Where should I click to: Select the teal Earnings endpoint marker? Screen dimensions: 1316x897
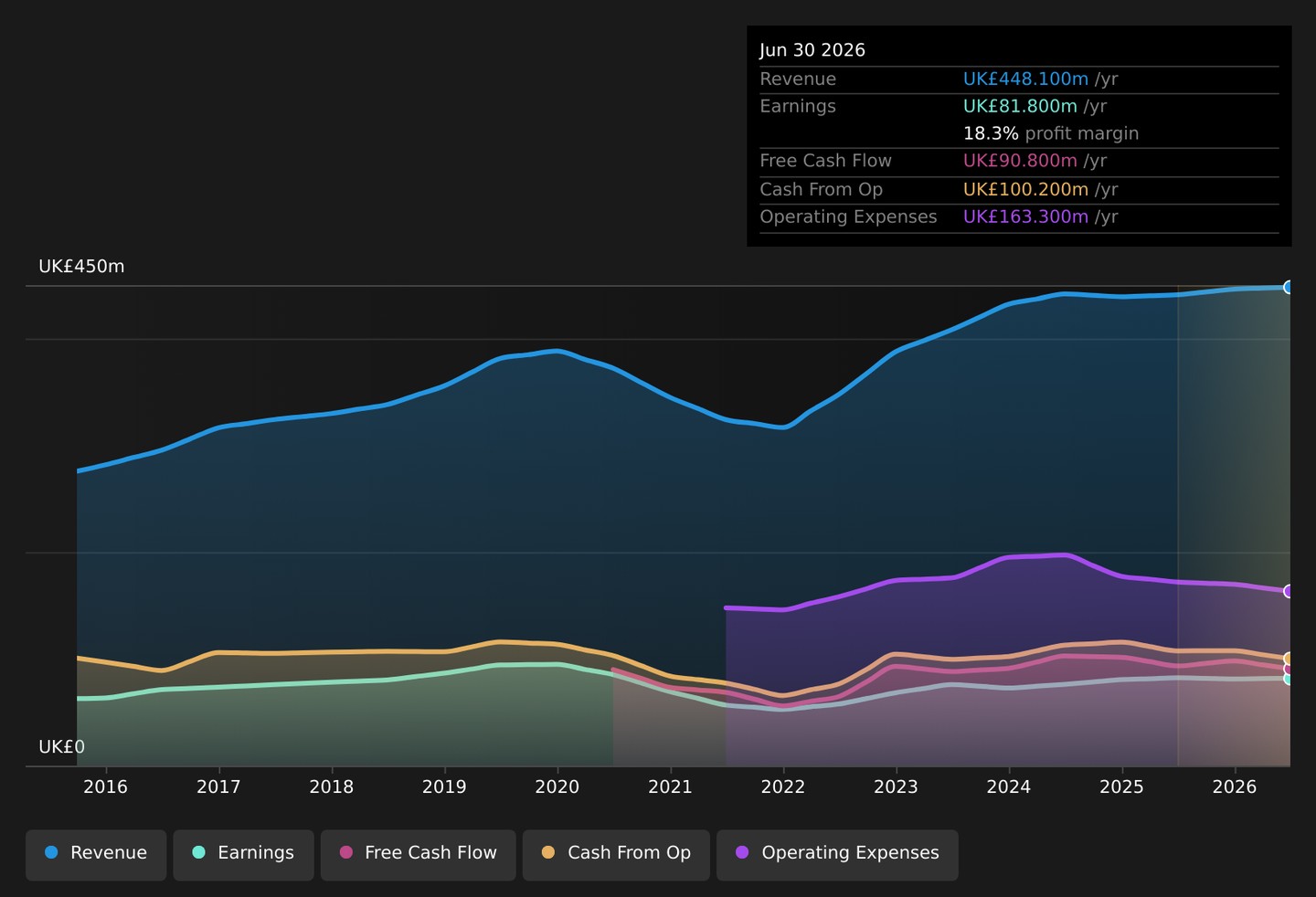coord(1289,679)
